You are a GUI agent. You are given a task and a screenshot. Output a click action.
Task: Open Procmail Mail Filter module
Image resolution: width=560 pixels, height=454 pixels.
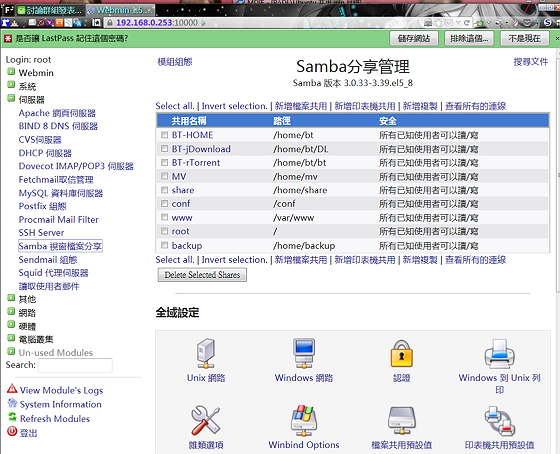[59, 219]
